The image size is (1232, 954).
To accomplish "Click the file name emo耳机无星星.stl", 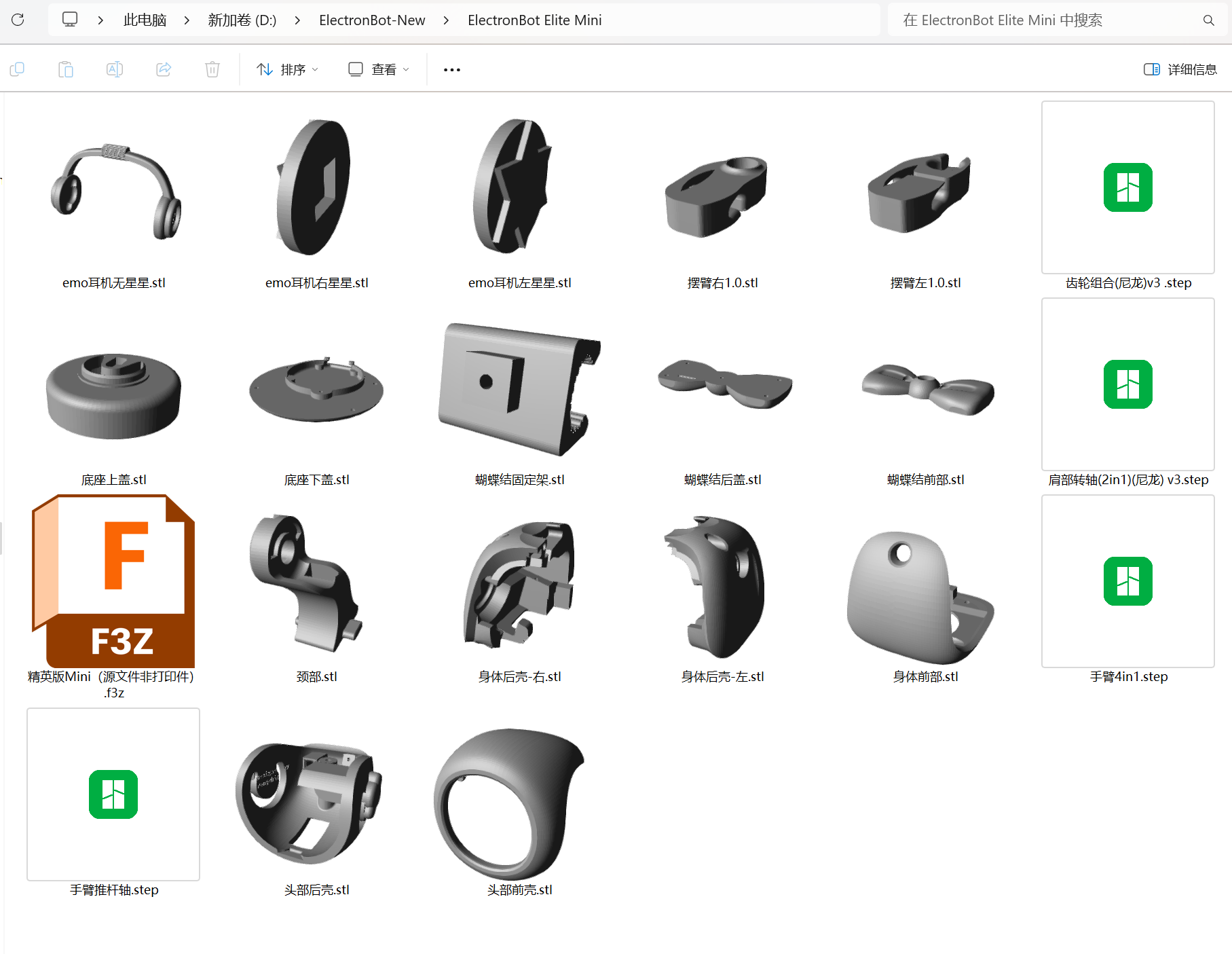I will 114,283.
